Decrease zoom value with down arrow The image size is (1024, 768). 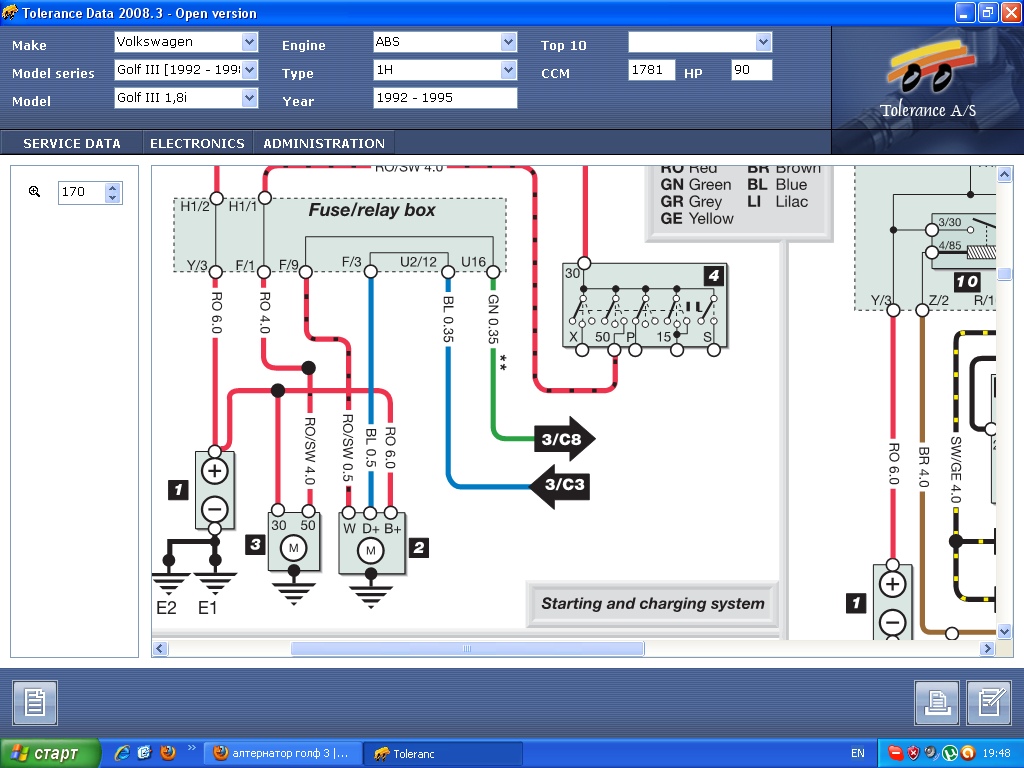point(113,197)
